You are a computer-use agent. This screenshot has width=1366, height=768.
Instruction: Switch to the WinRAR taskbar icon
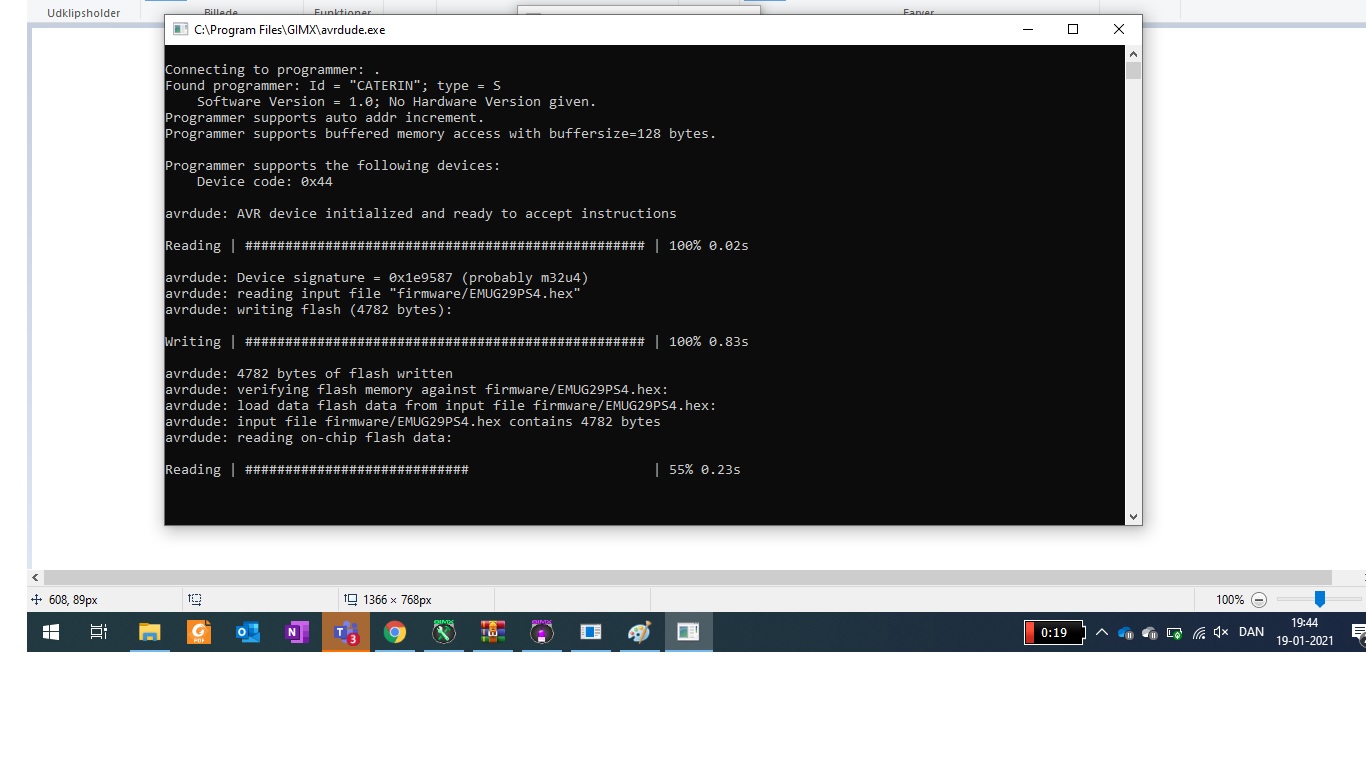492,632
